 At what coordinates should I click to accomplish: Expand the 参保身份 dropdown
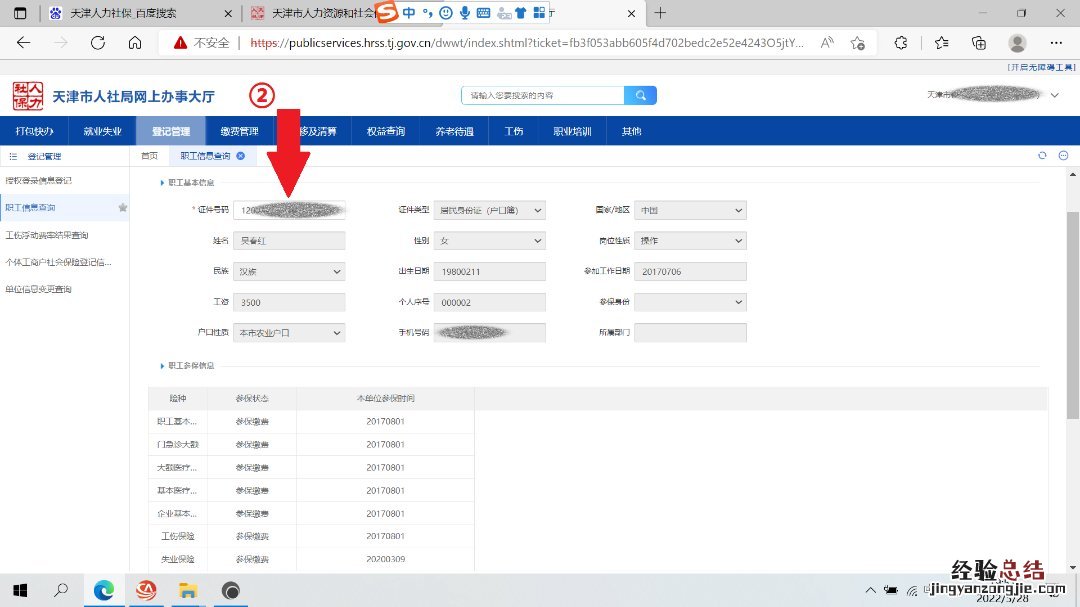[x=690, y=302]
